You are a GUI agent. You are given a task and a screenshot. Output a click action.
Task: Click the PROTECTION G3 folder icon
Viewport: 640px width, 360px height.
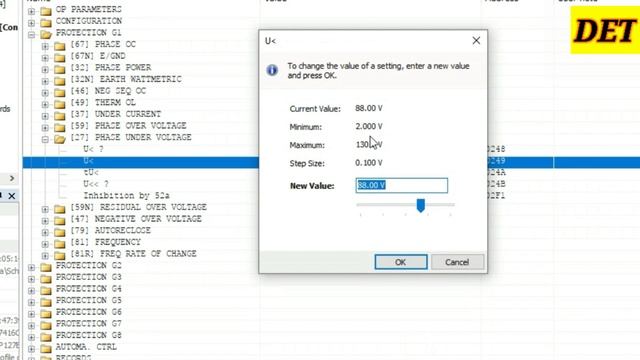46,279
